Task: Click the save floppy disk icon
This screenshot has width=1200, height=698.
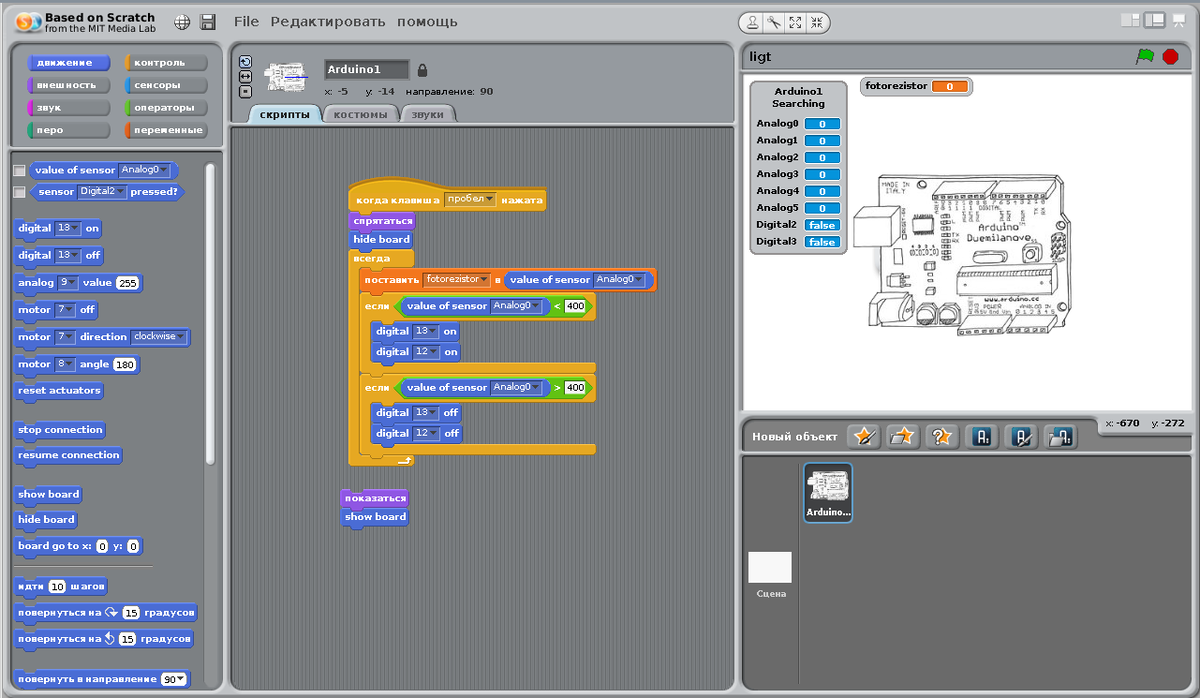Action: (x=208, y=21)
